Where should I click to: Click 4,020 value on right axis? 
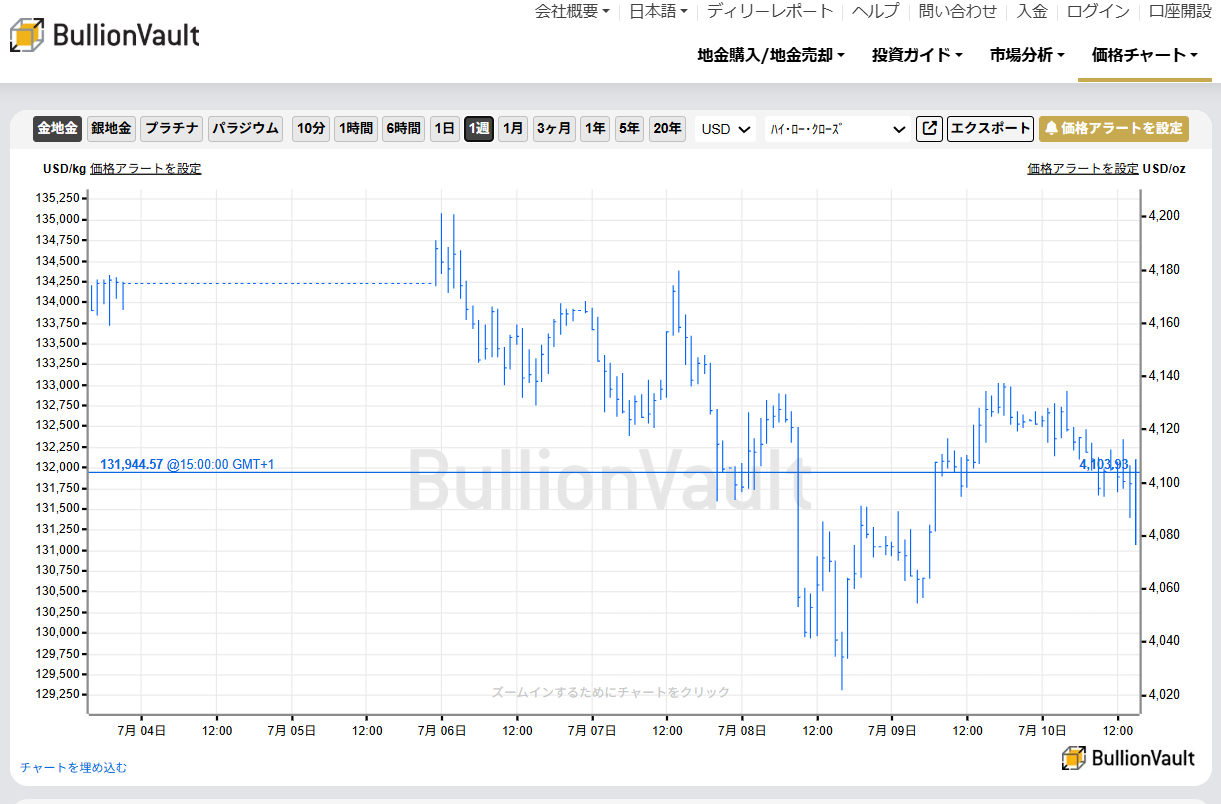pos(1165,694)
